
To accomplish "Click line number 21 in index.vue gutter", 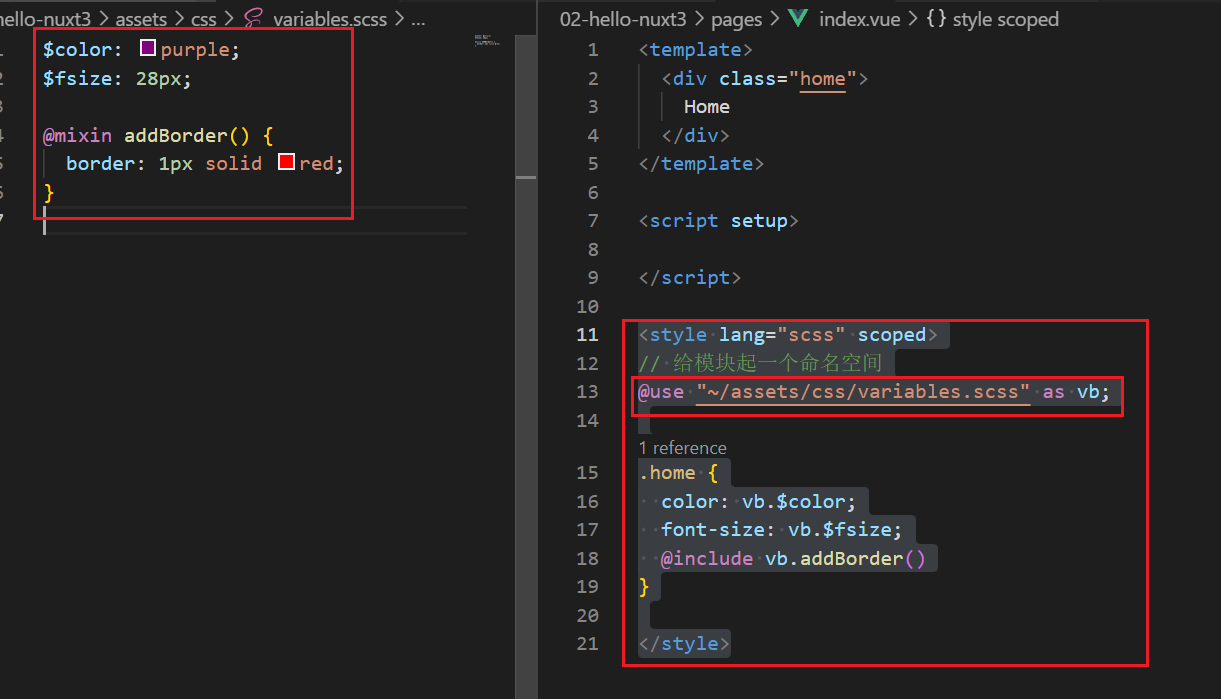I will click(x=587, y=644).
